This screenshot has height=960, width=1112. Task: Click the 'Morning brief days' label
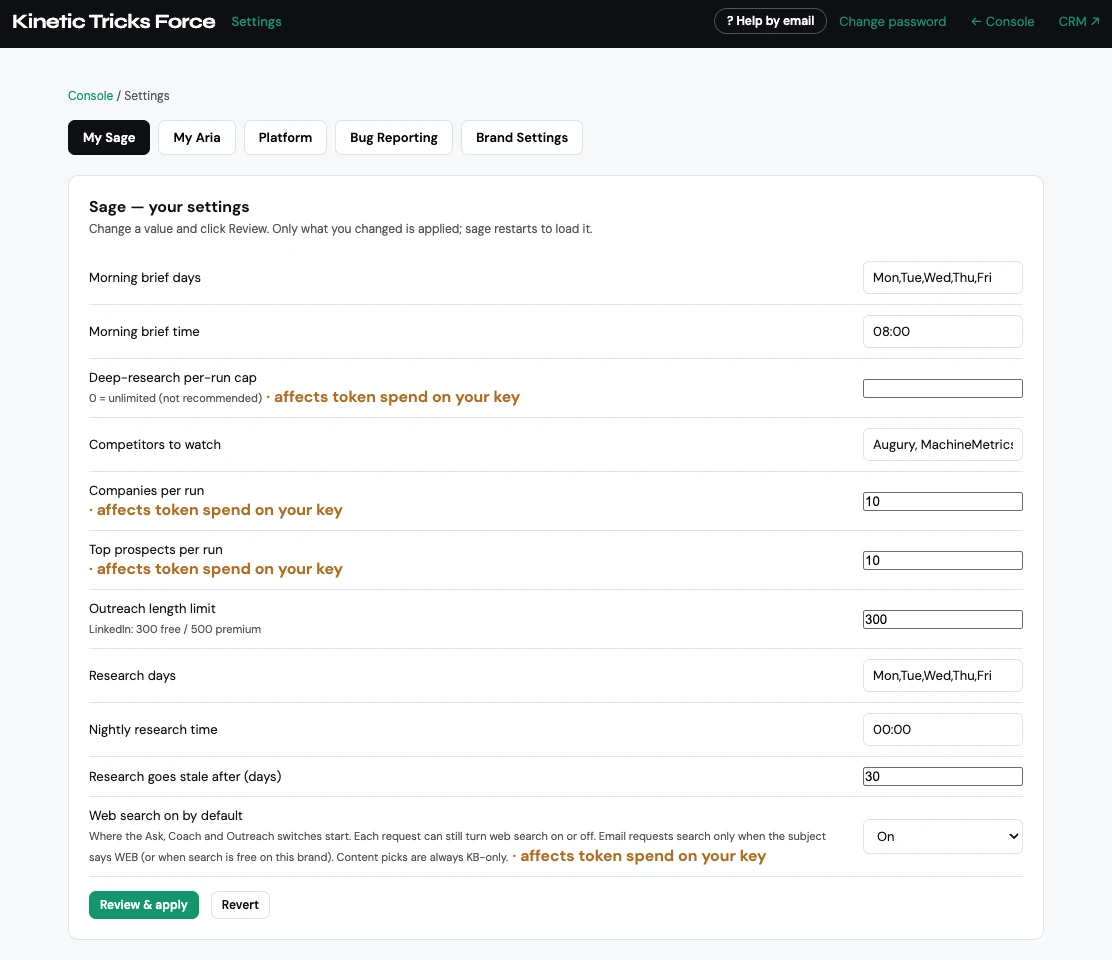[x=145, y=278]
